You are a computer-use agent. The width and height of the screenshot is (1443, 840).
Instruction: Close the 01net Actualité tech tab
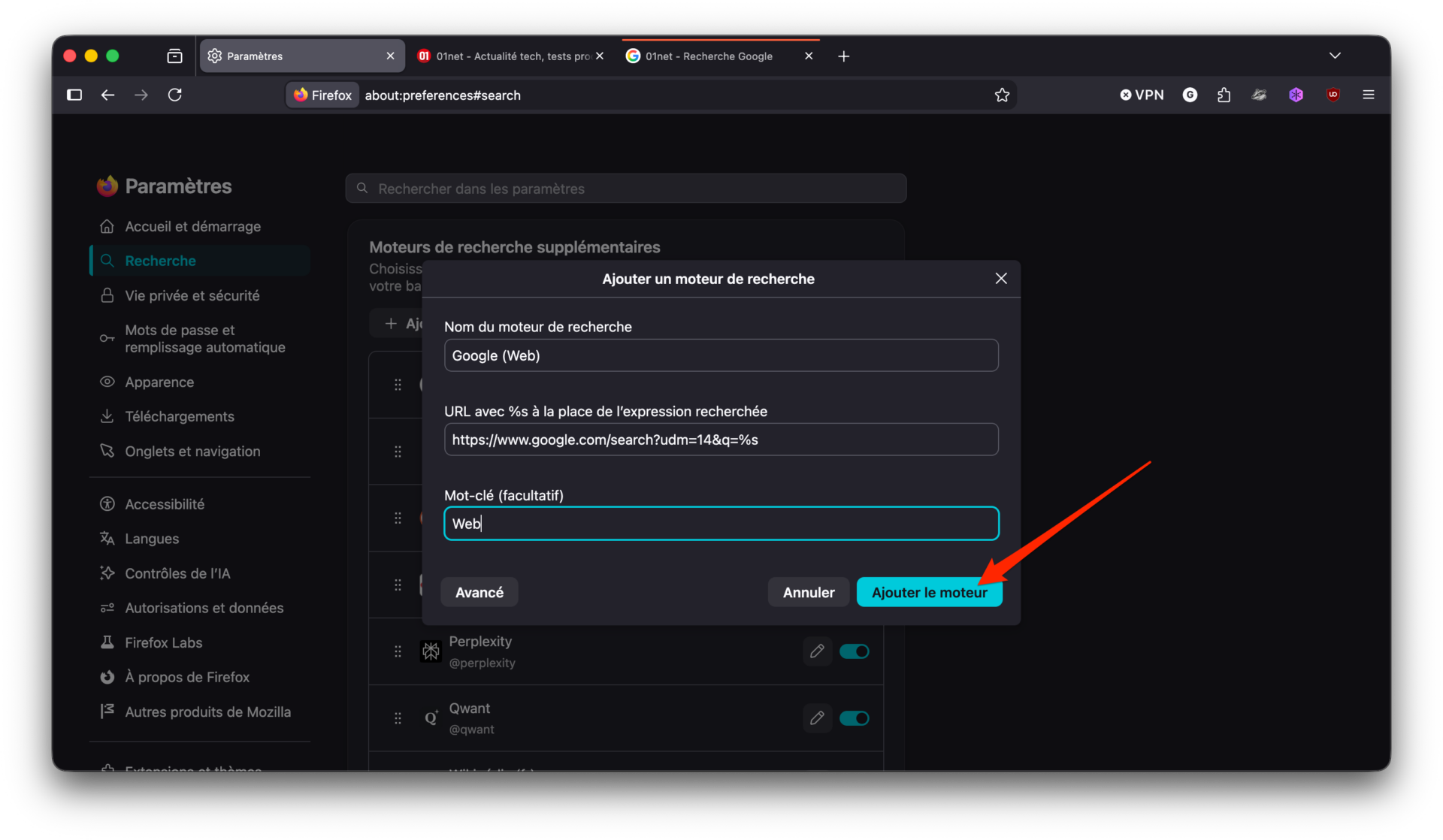coord(599,56)
